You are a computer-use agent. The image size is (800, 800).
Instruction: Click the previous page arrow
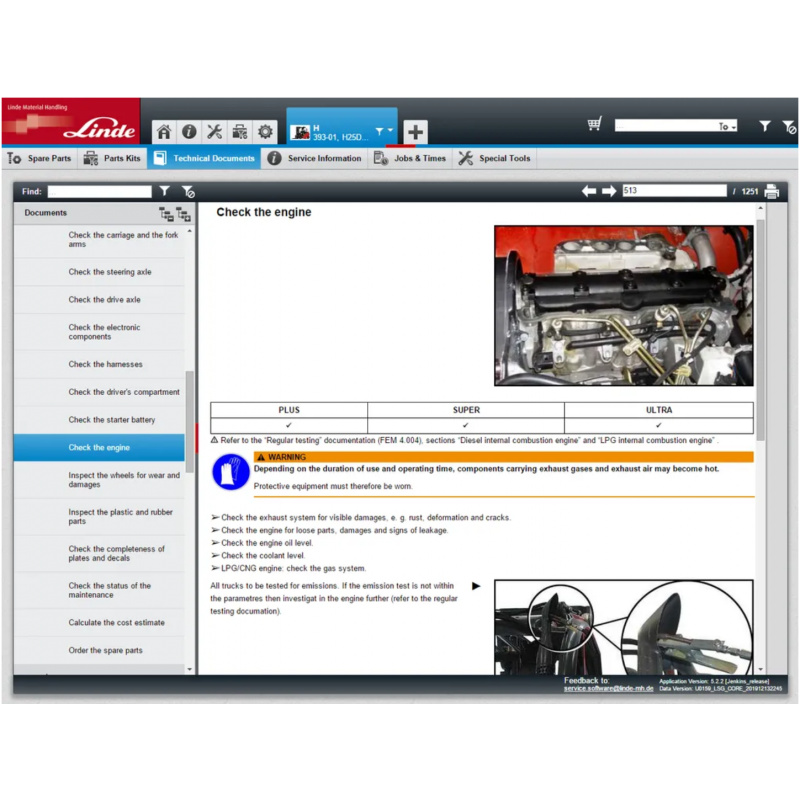[x=588, y=190]
